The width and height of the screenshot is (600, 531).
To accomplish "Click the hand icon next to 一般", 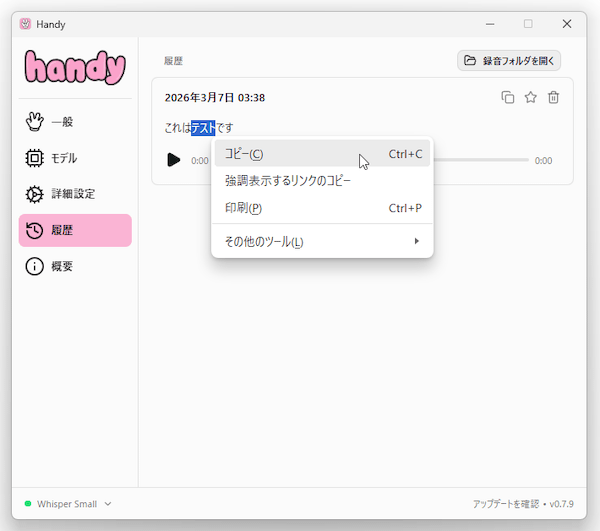I will [x=34, y=122].
